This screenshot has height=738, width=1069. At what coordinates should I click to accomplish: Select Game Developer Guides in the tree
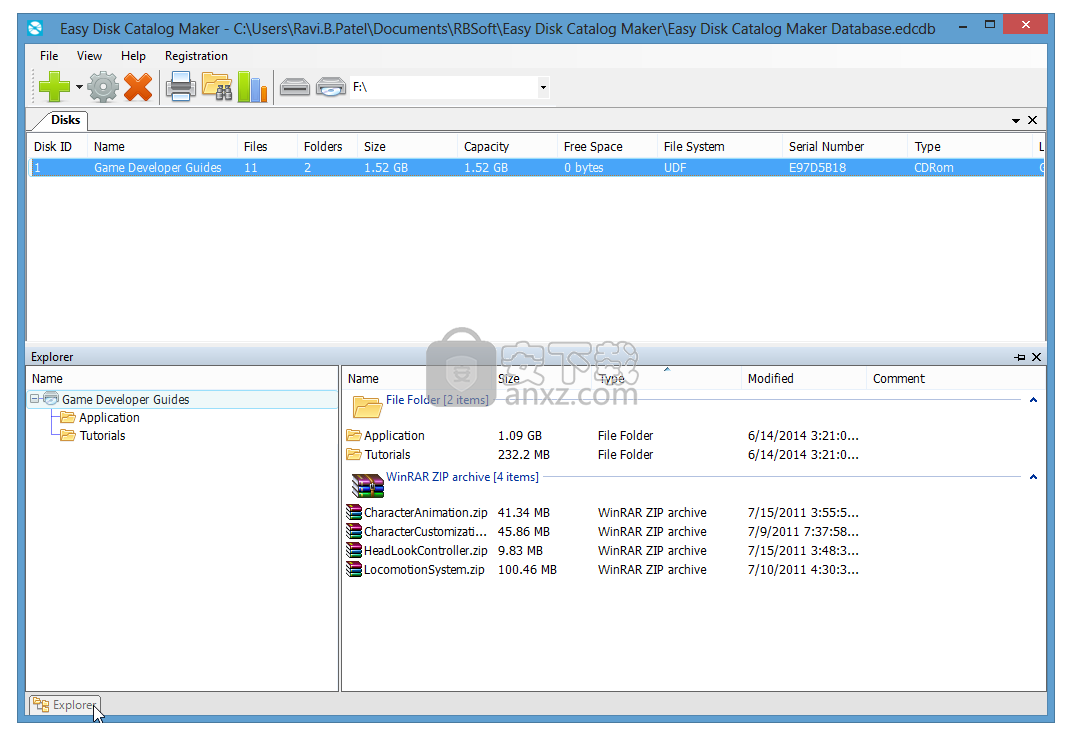coord(125,400)
